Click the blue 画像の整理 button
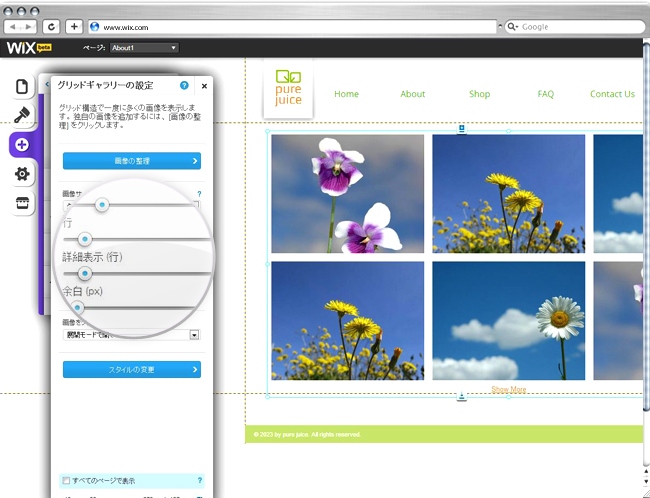 [132, 161]
